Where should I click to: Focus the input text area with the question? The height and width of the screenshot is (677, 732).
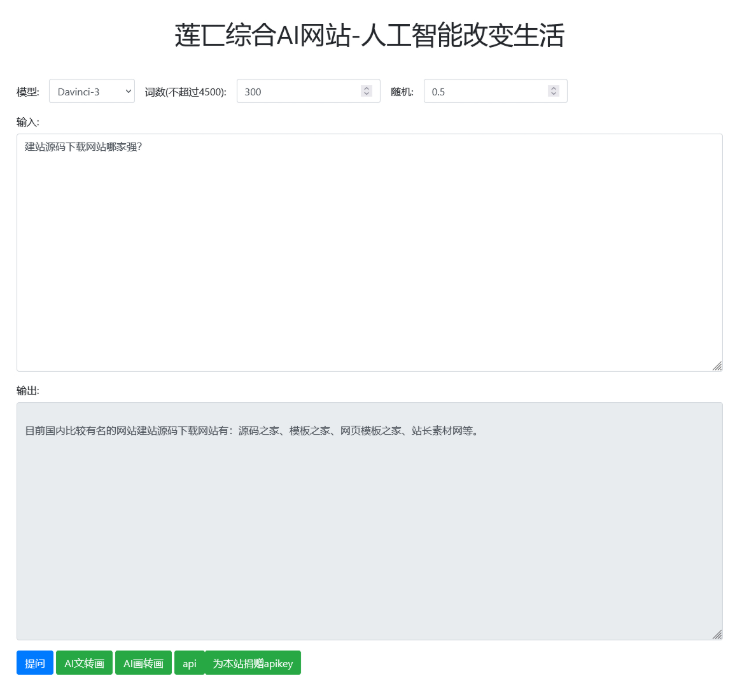[x=368, y=252]
